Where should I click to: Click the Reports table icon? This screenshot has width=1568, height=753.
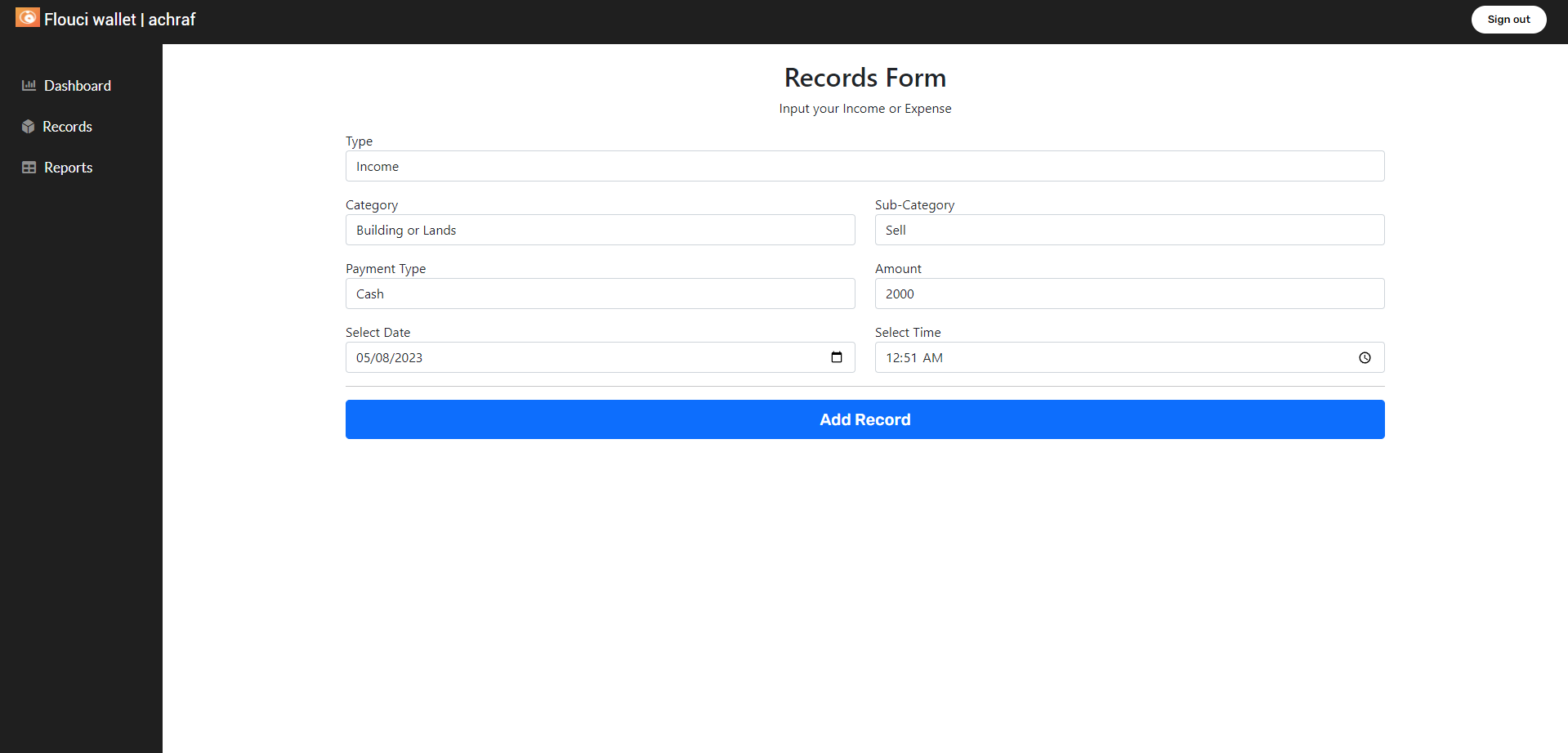[29, 167]
